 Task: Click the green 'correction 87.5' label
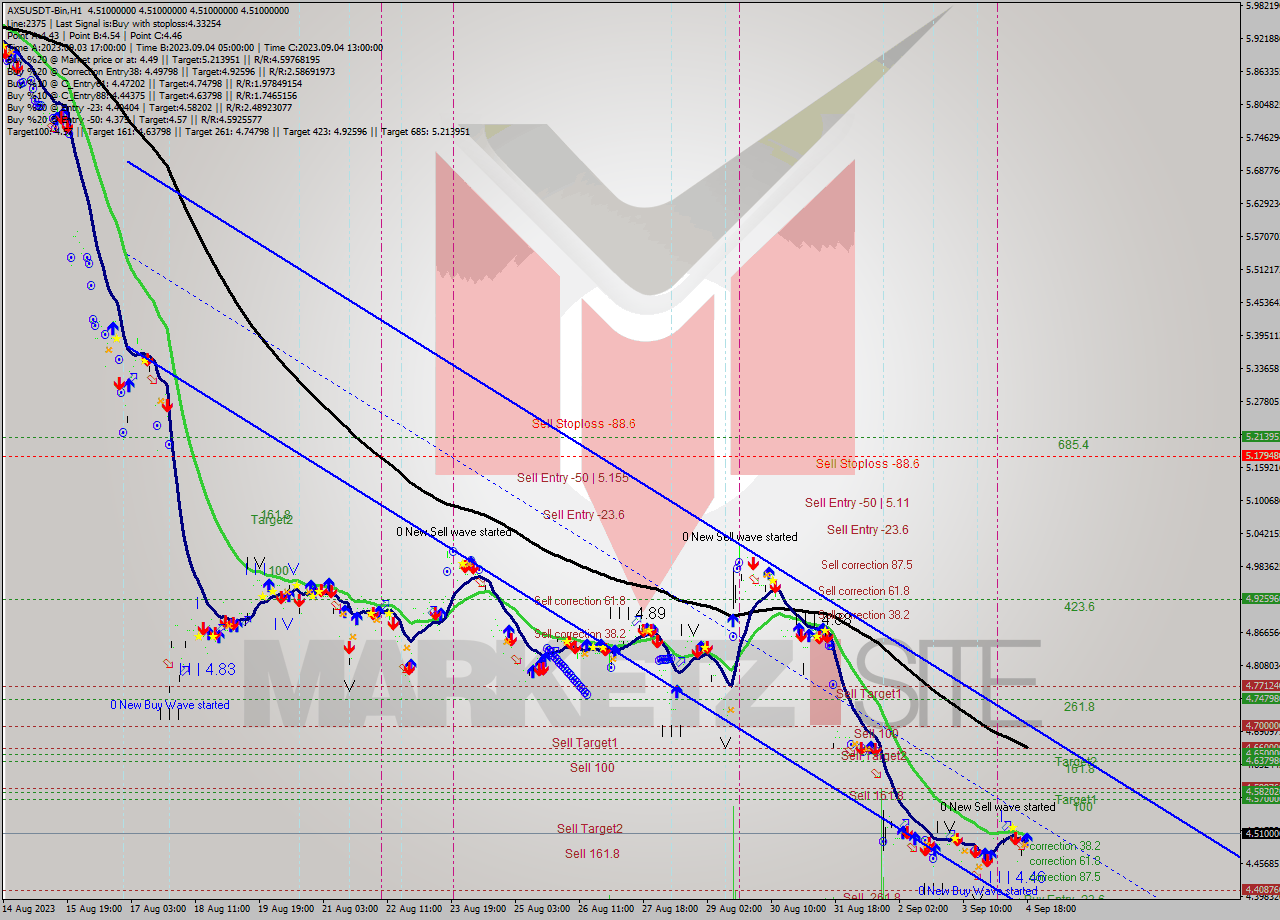tap(1065, 877)
